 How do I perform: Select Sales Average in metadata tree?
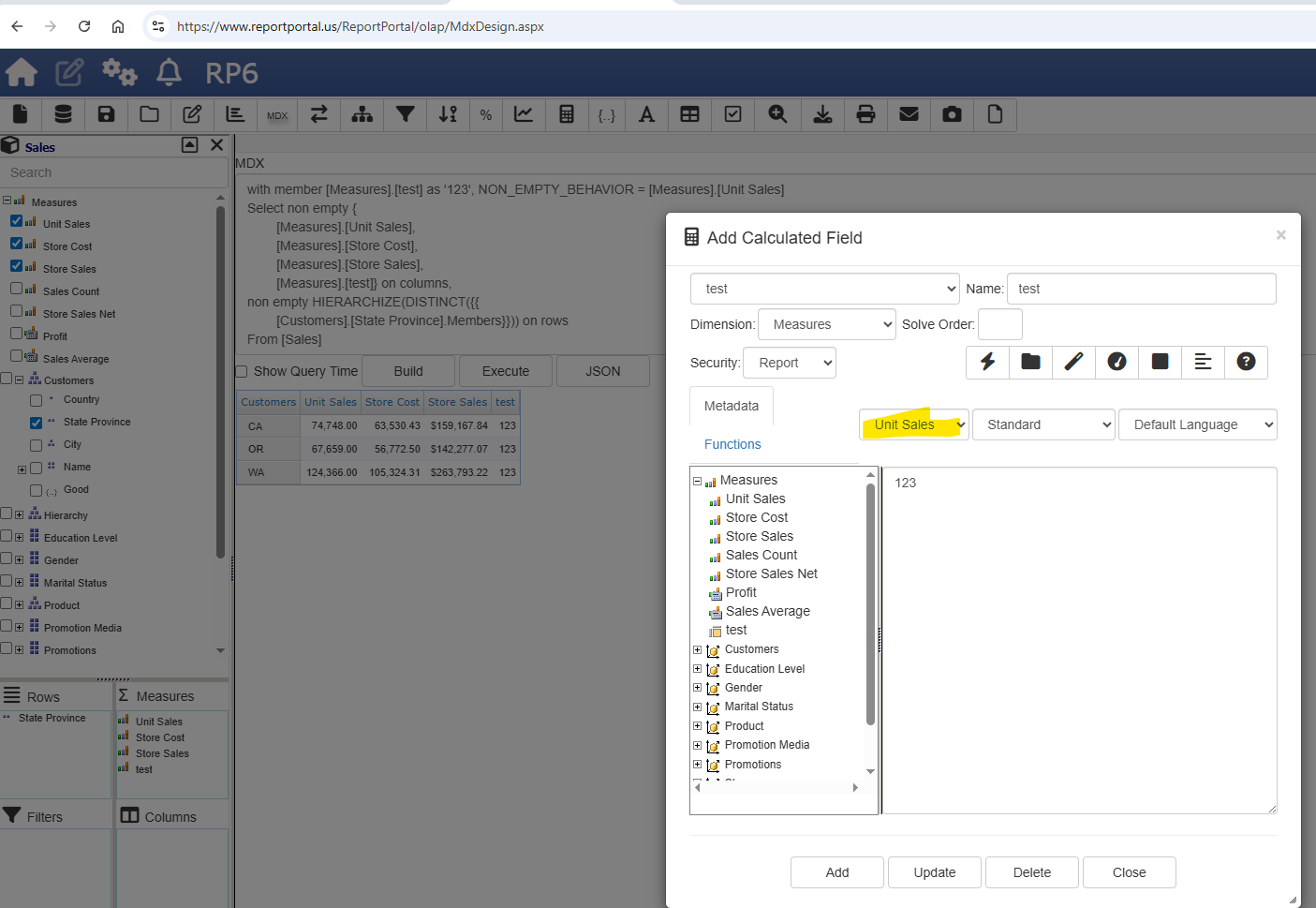click(x=767, y=611)
